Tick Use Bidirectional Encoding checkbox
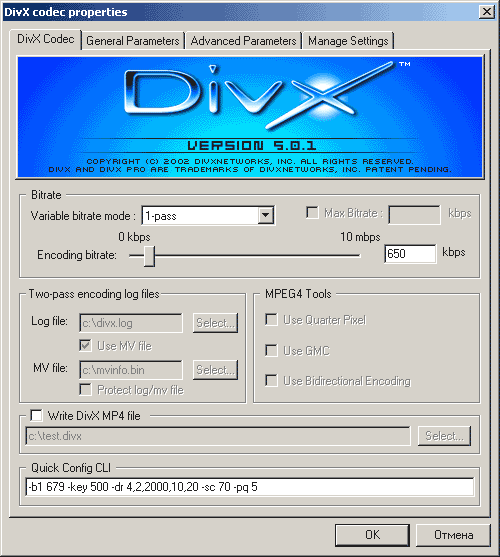Image resolution: width=500 pixels, height=557 pixels. [x=271, y=380]
